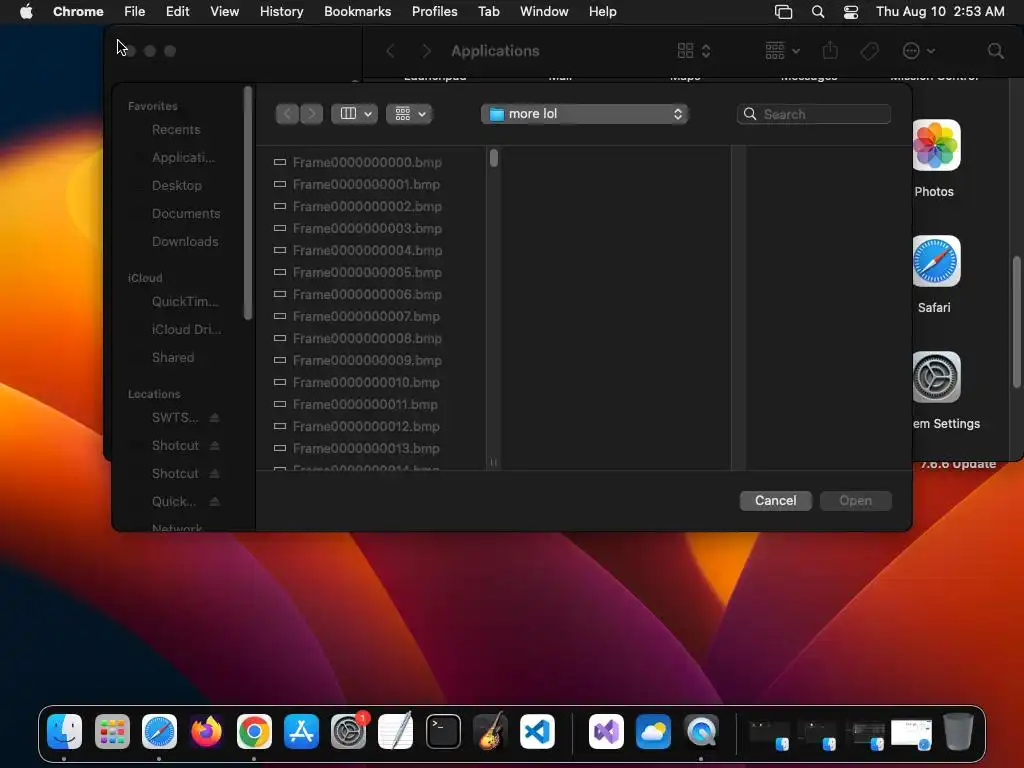Open GarageBand from the Dock
Viewport: 1024px width, 768px height.
coord(490,731)
